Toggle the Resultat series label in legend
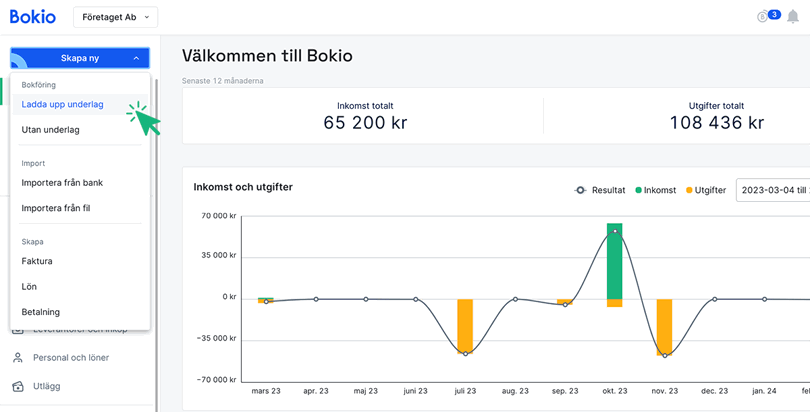Screen dimensions: 810x412 tap(608, 190)
